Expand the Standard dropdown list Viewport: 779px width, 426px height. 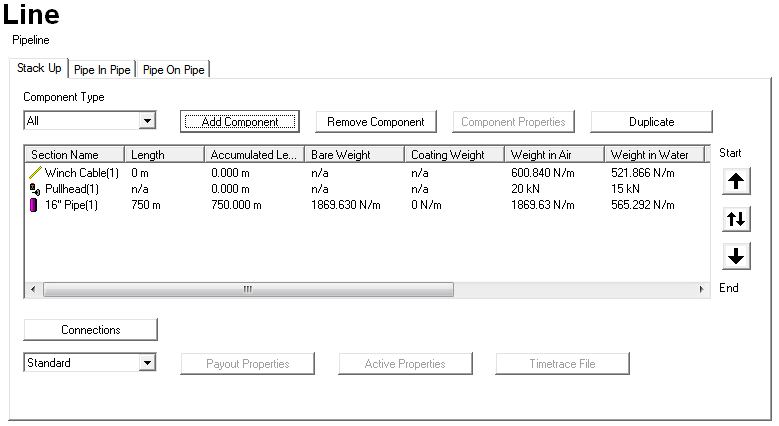pyautogui.click(x=147, y=363)
